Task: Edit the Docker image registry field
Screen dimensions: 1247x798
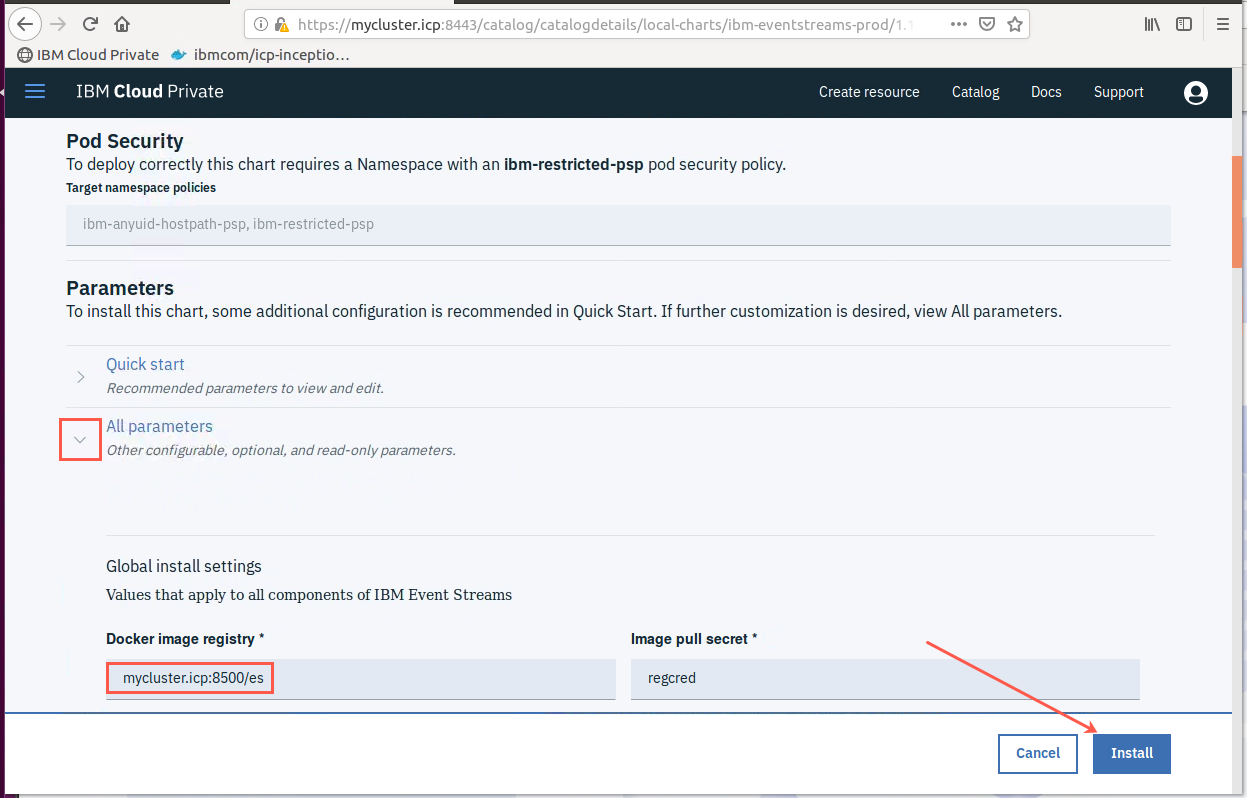Action: 361,679
